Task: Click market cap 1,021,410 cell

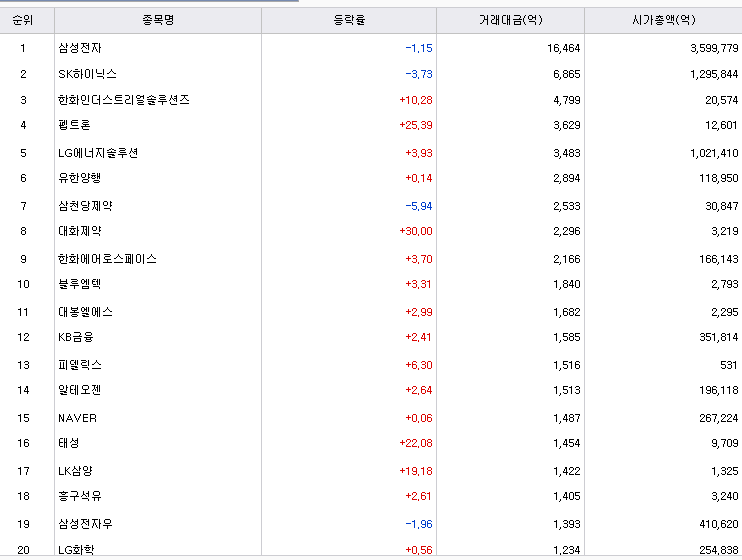Action: [714, 153]
